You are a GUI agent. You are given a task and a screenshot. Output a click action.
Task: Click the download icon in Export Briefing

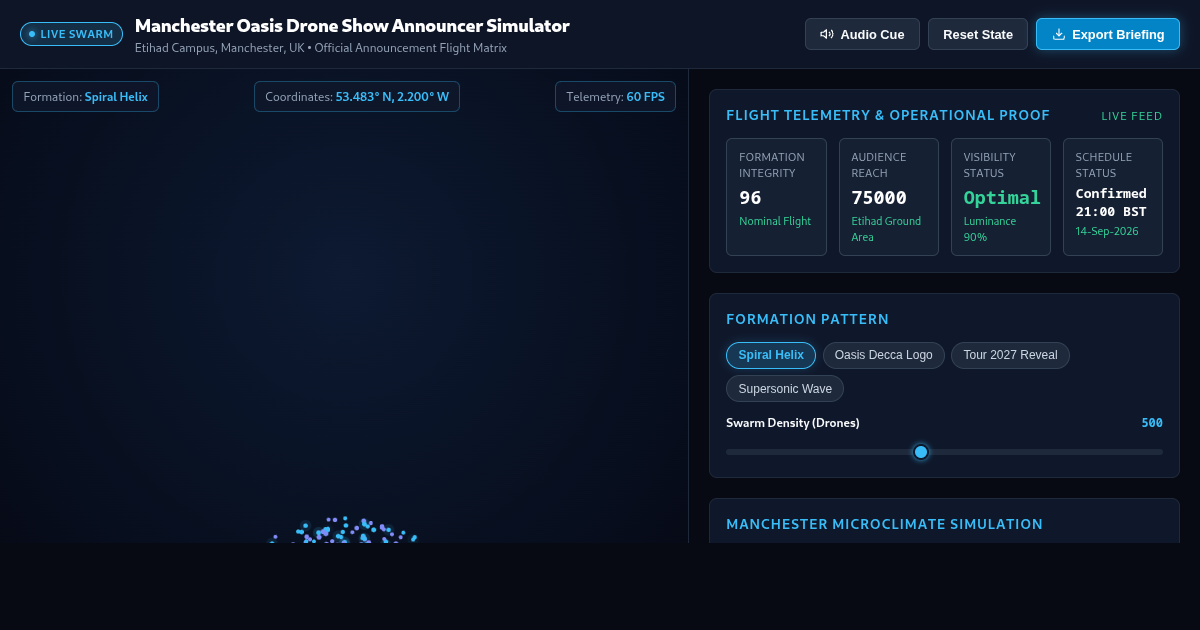coord(1059,34)
